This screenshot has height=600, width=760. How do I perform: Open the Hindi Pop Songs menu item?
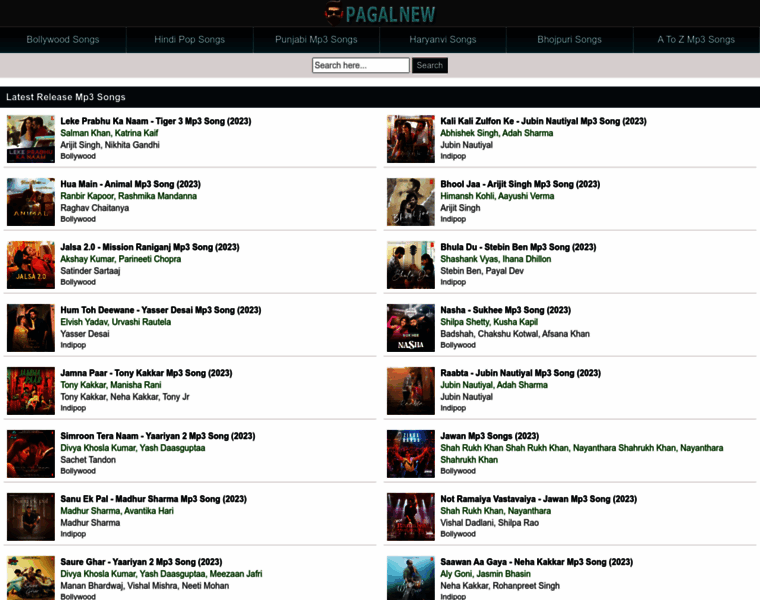(190, 40)
